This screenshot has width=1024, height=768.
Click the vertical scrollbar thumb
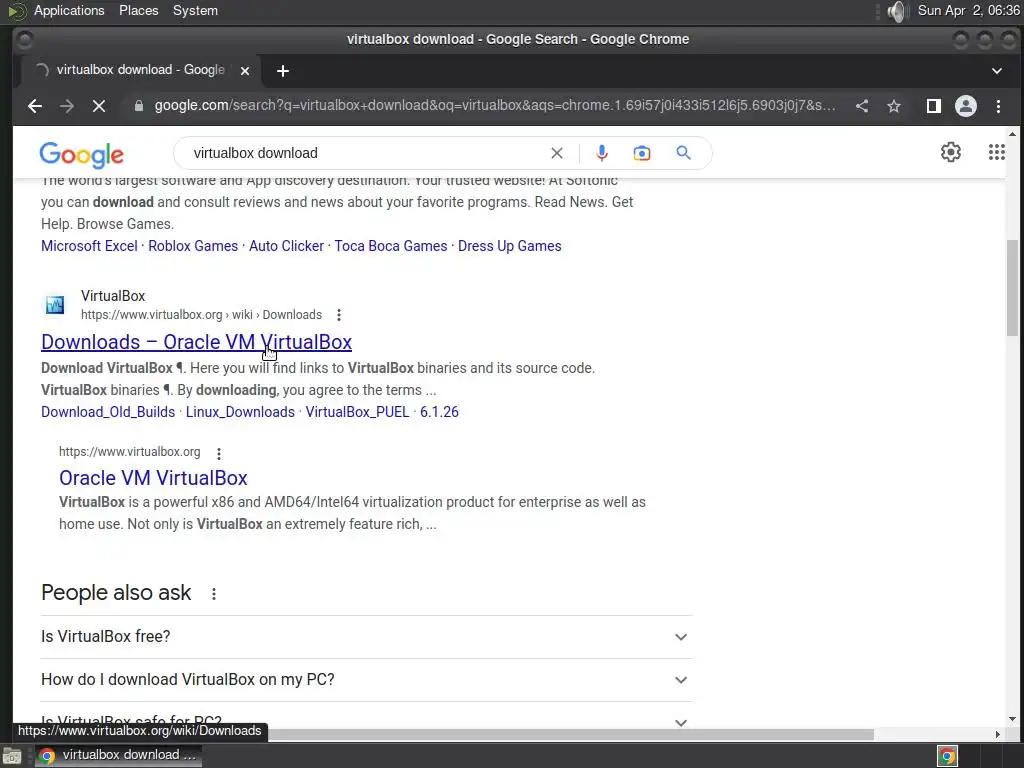click(x=1012, y=288)
